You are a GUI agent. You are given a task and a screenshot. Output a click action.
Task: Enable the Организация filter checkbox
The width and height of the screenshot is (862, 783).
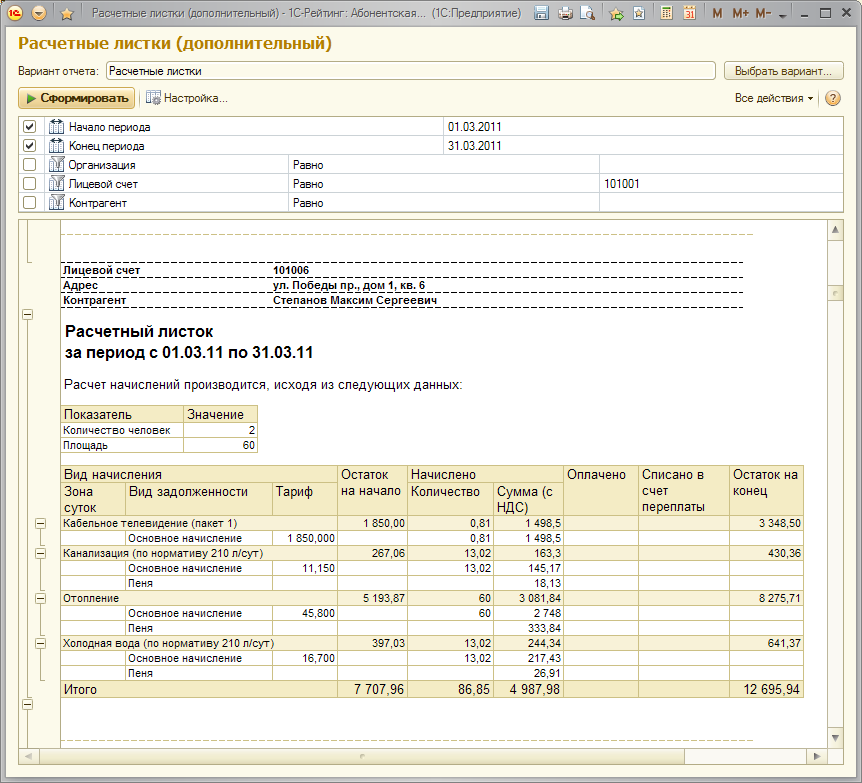[x=30, y=165]
